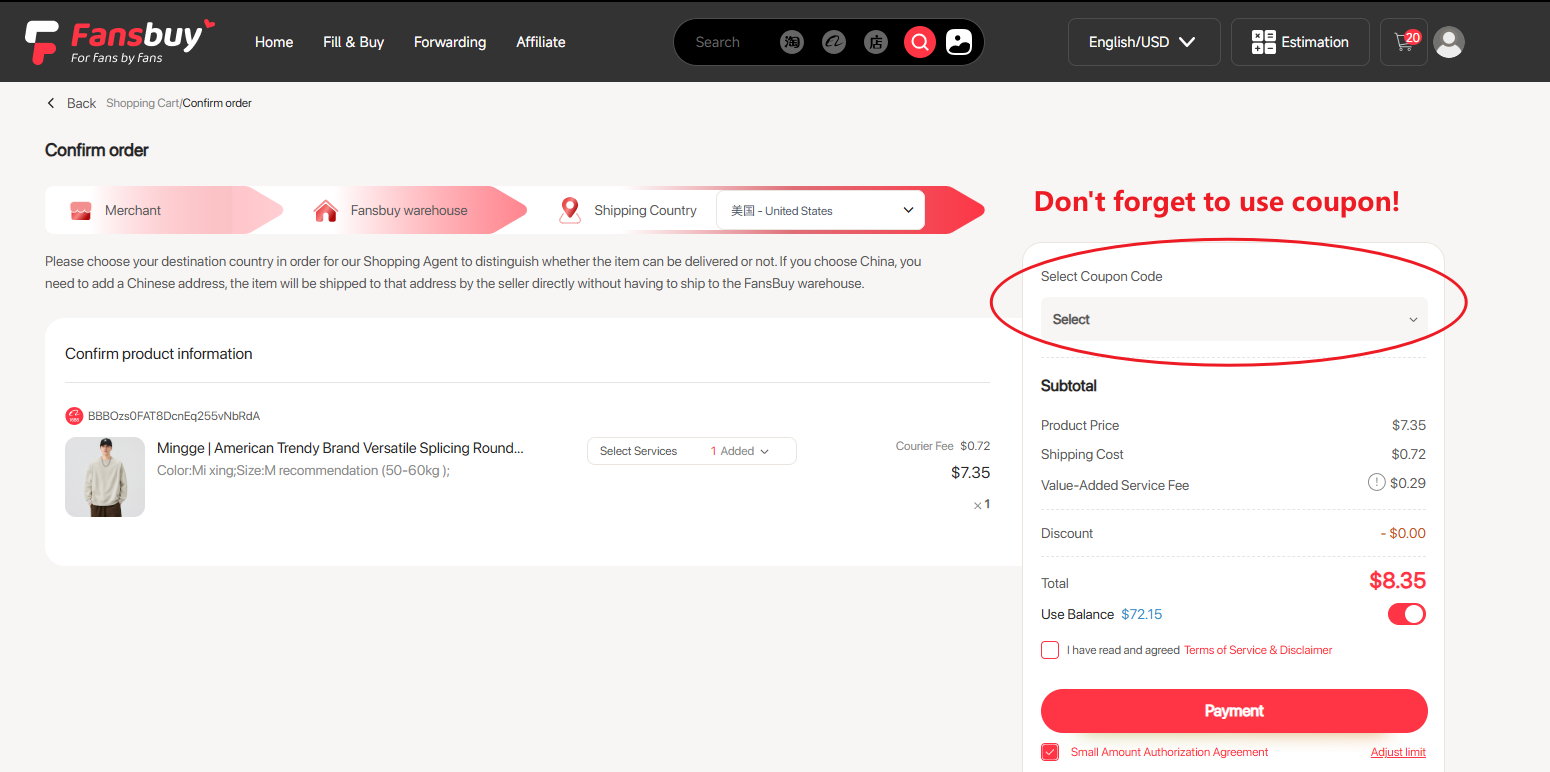Click the Payment button
Viewport: 1550px width, 772px height.
pyautogui.click(x=1234, y=711)
